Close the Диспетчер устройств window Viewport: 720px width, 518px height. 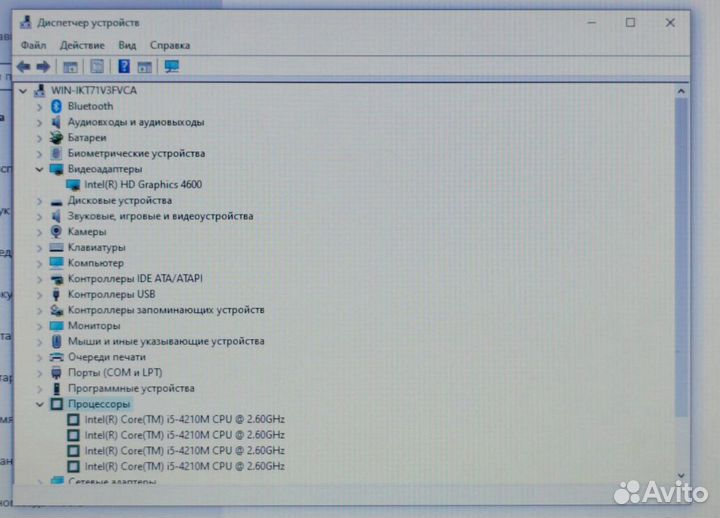670,23
